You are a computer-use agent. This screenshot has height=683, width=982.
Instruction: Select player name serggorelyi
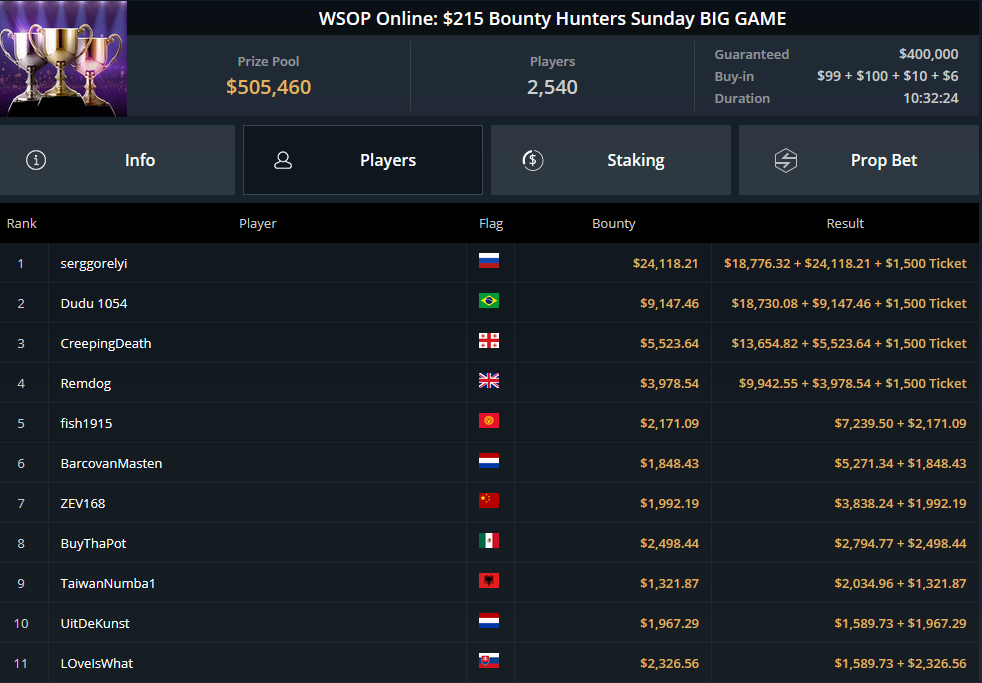94,264
